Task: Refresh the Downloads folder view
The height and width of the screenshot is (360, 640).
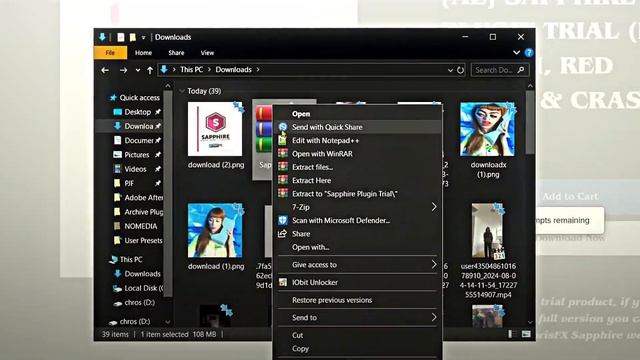Action: (460, 70)
